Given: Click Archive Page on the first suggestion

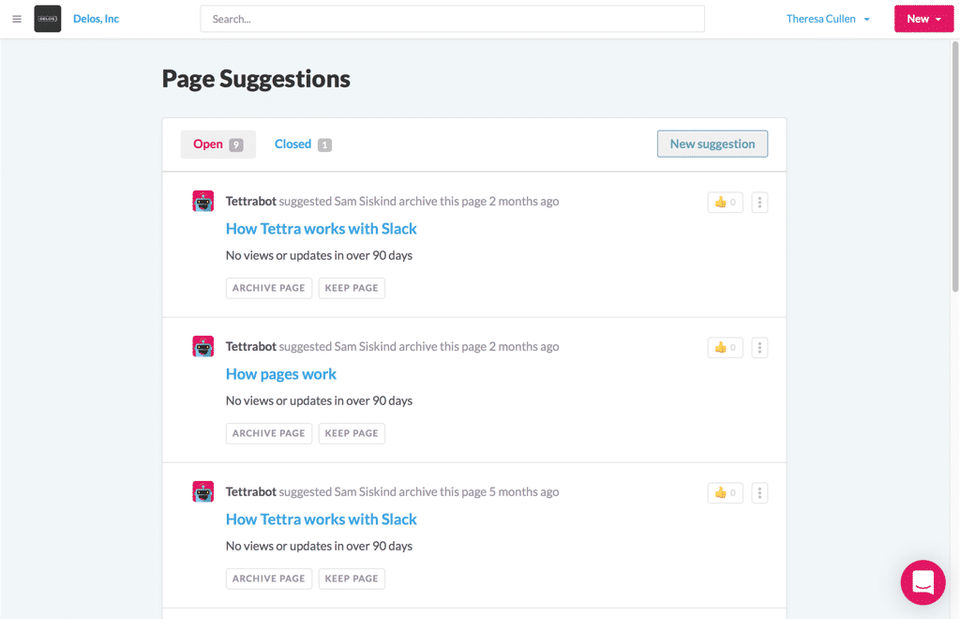Looking at the screenshot, I should (x=269, y=288).
